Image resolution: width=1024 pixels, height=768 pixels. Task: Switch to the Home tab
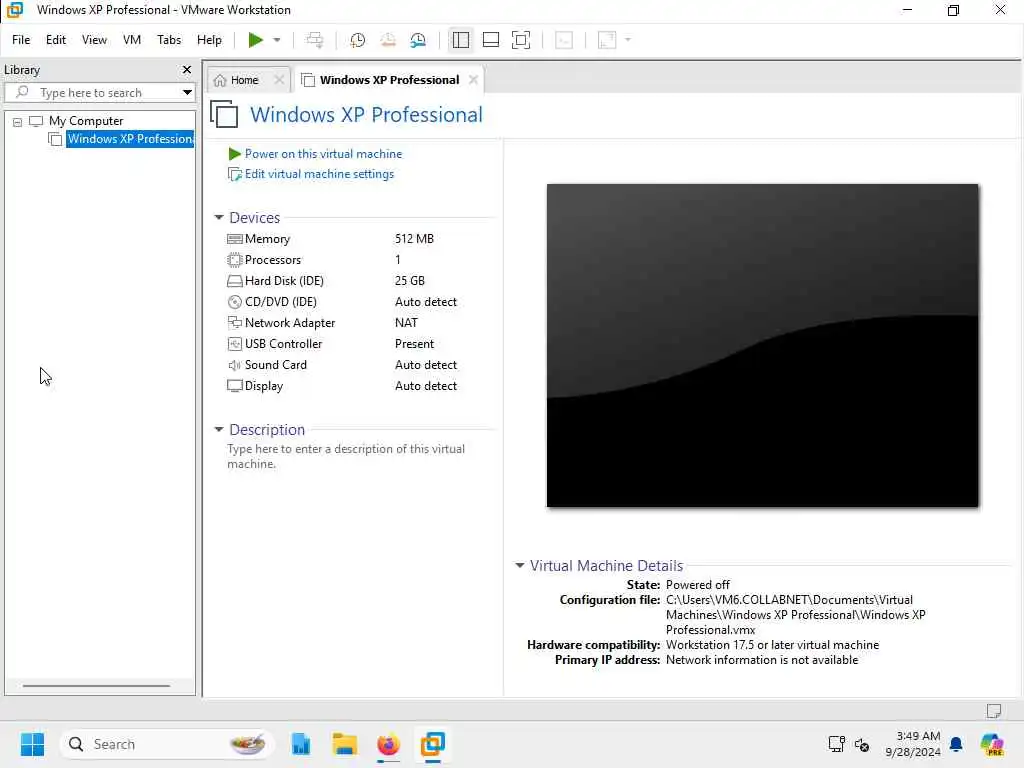[245, 80]
